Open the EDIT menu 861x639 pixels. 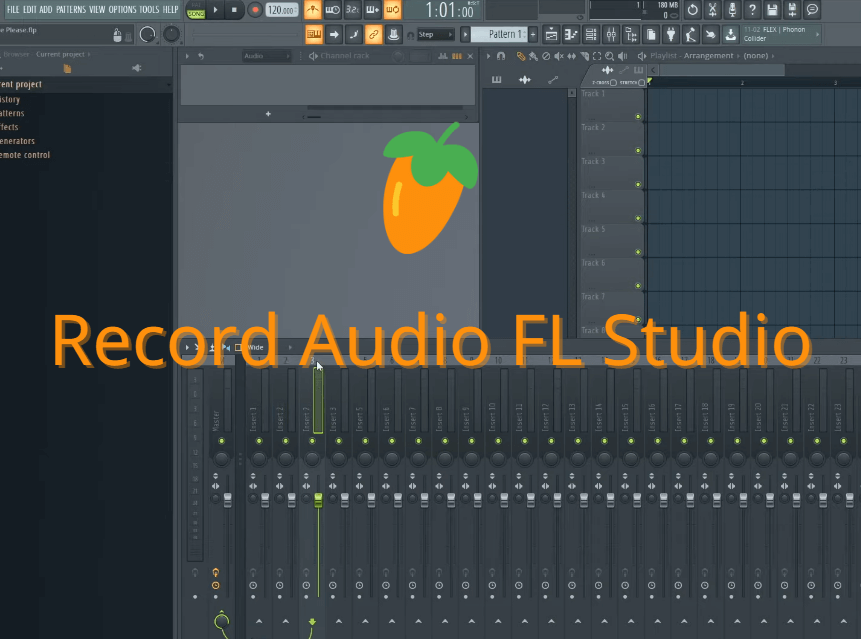click(30, 9)
